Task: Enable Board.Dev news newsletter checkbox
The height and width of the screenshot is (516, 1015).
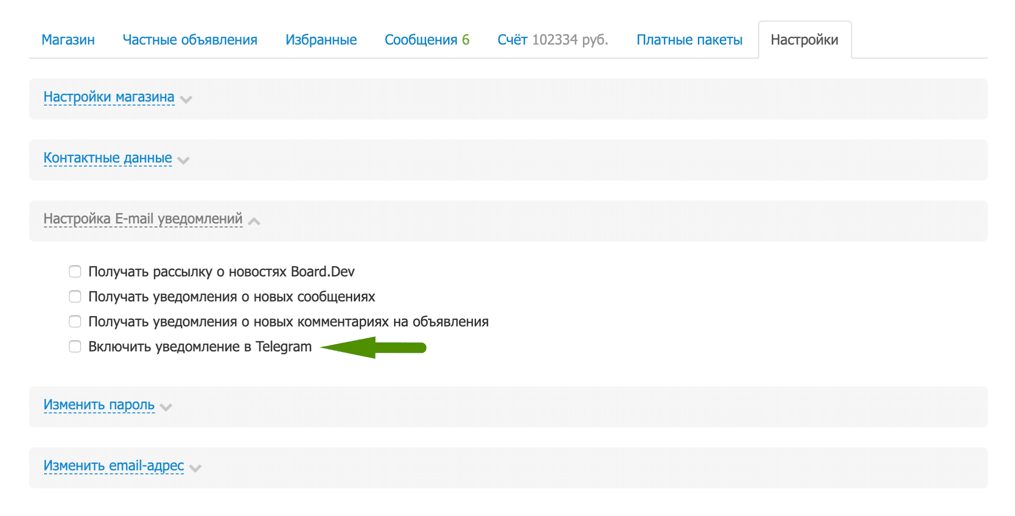Action: [75, 271]
